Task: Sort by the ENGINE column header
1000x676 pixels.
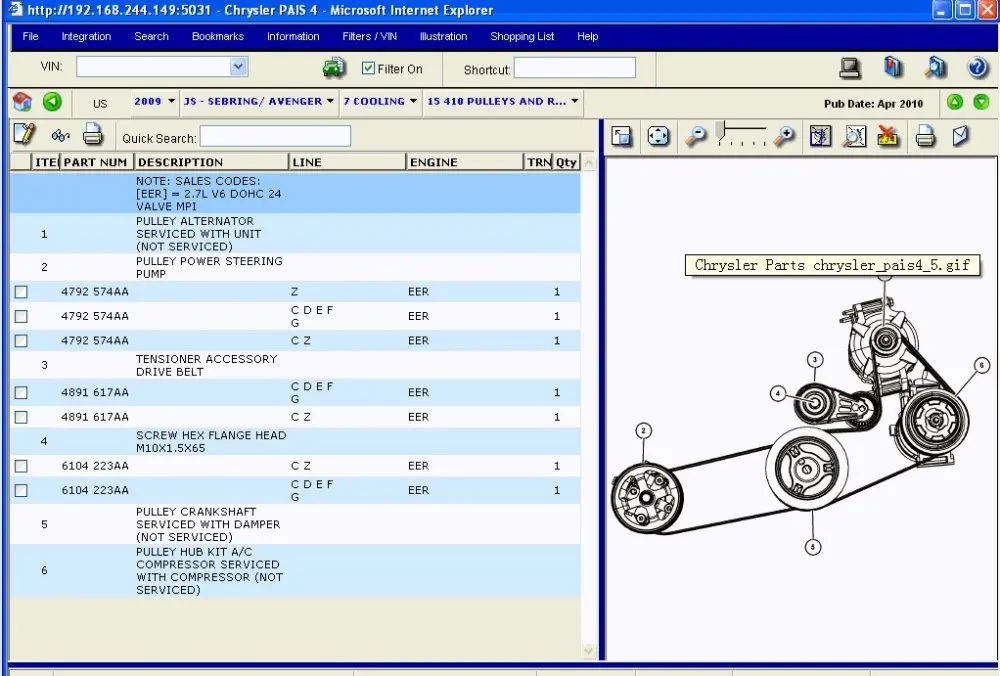Action: [x=464, y=162]
